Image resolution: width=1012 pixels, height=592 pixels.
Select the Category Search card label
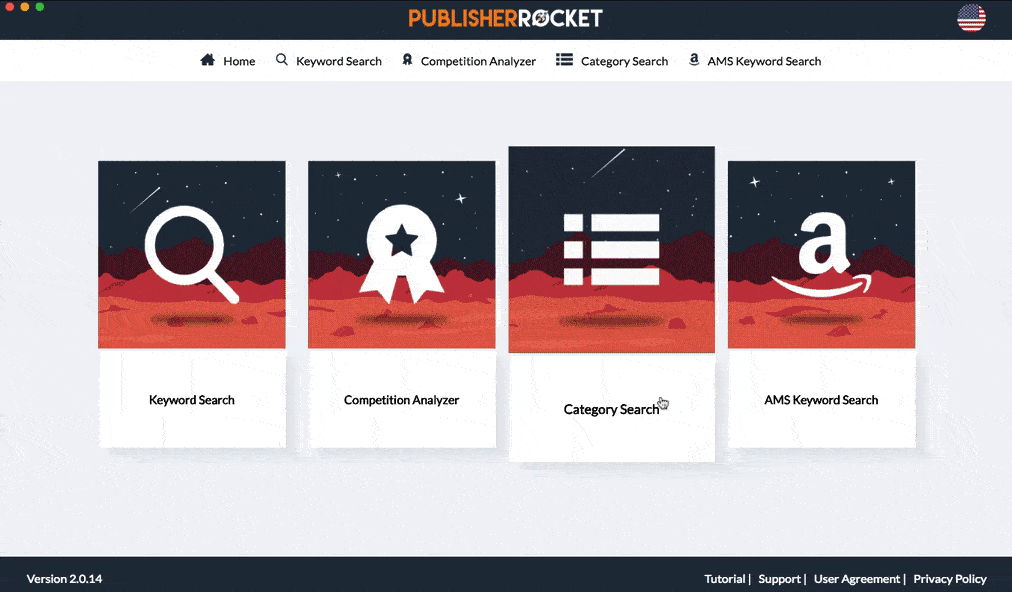point(610,408)
